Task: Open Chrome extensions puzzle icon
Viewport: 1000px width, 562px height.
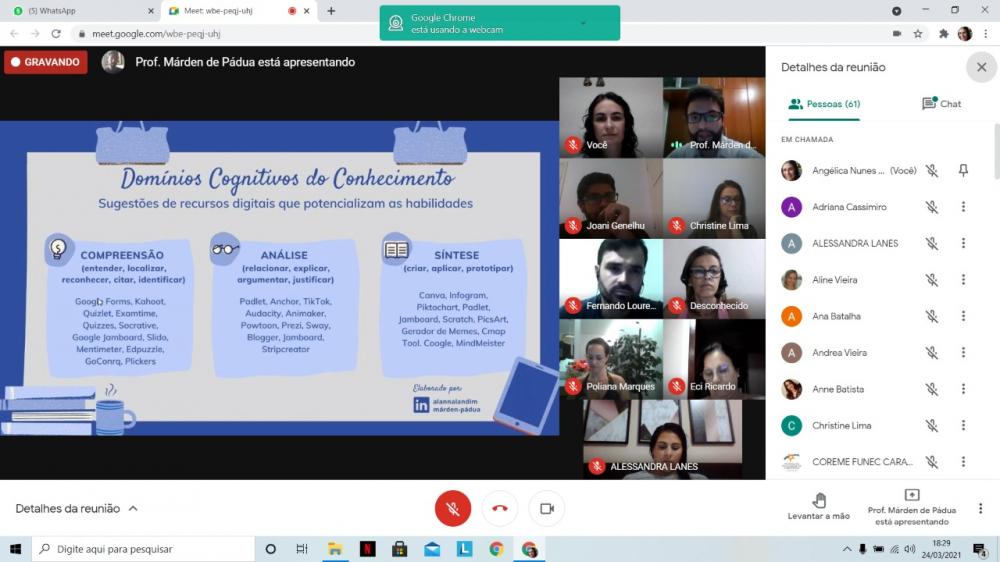Action: tap(943, 34)
